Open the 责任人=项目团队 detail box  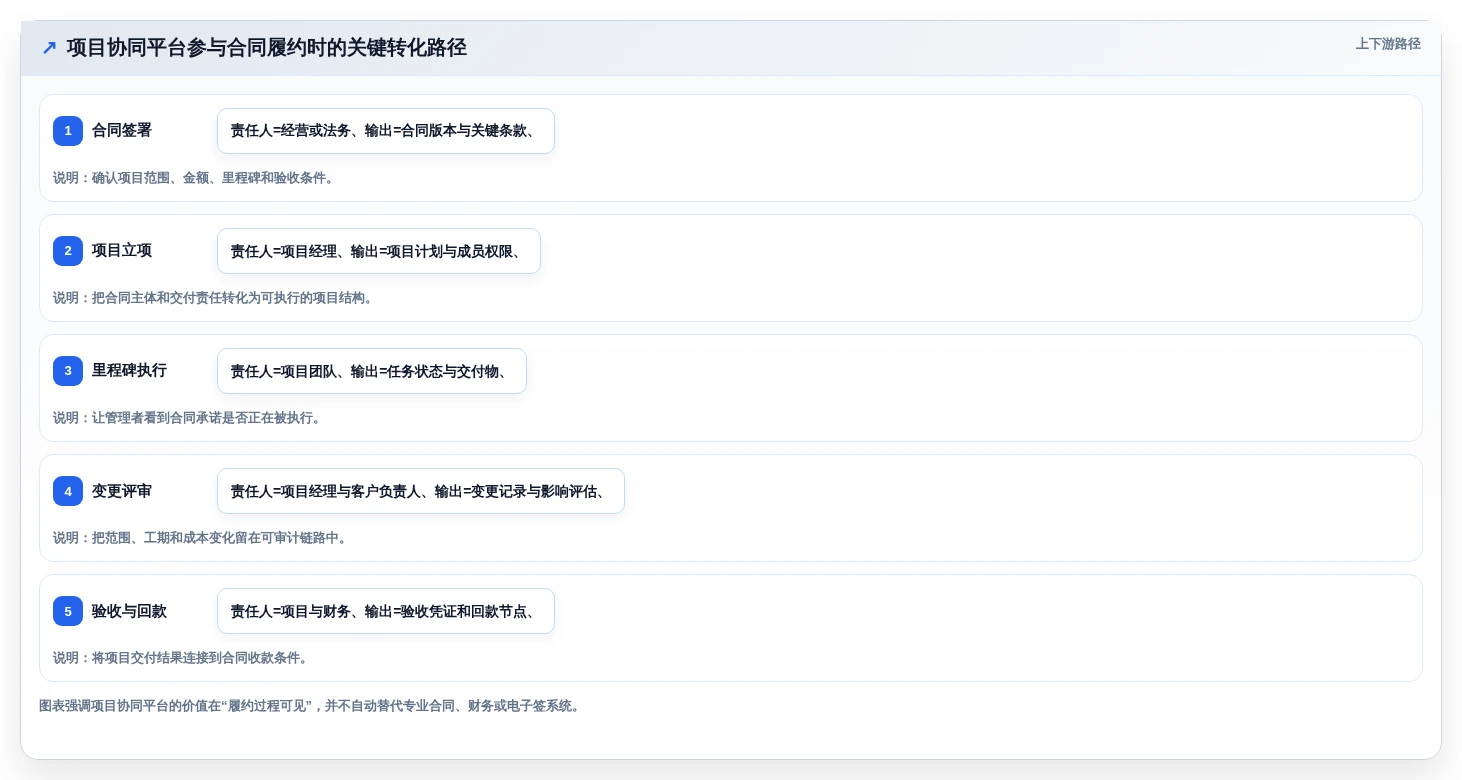tap(372, 371)
